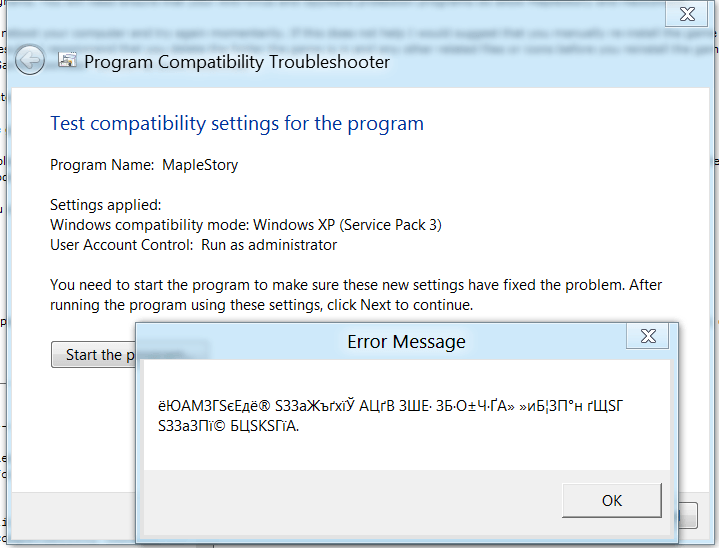The width and height of the screenshot is (719, 548).
Task: Click the gray button strip beside OK
Action: click(x=350, y=500)
